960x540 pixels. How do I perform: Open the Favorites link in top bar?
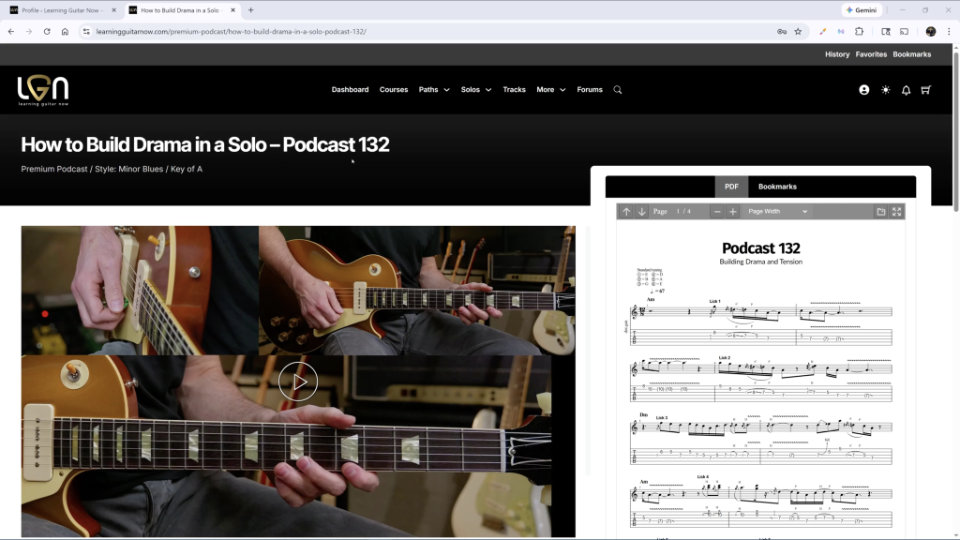tap(871, 54)
